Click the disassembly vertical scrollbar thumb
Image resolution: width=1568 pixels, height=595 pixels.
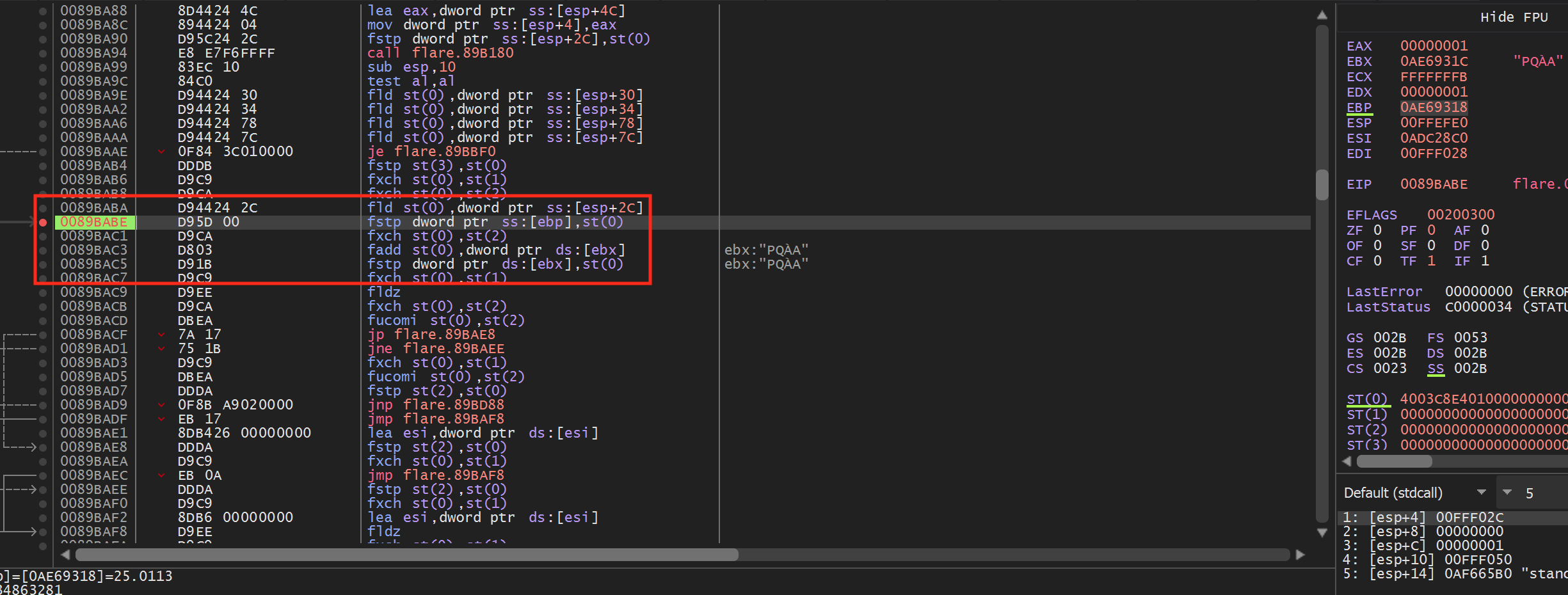point(1322,185)
